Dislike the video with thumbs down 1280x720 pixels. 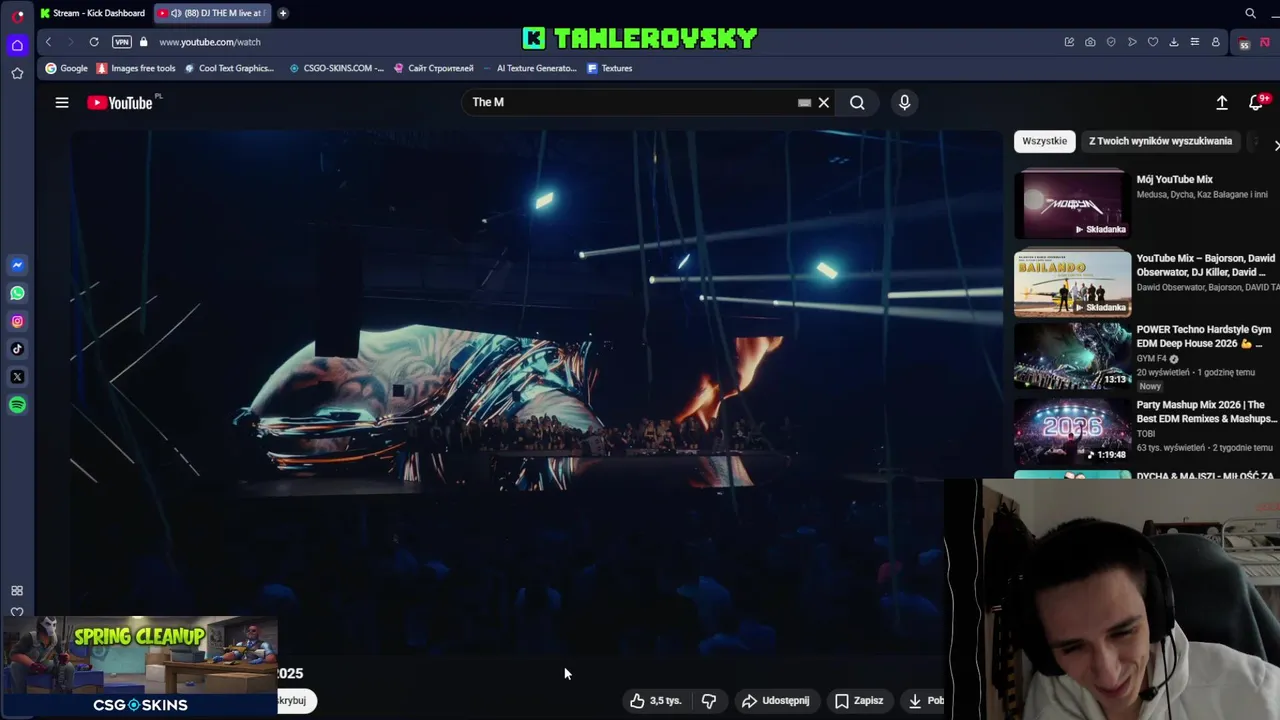click(x=709, y=701)
